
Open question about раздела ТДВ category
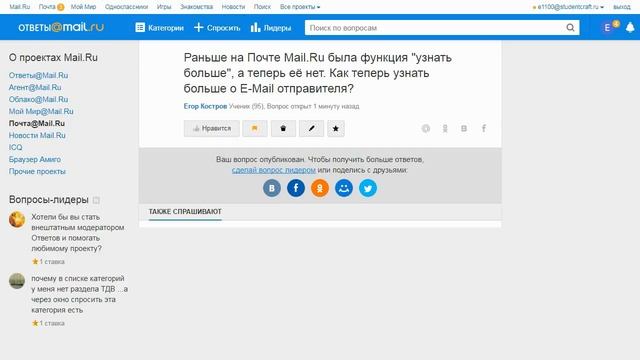click(80, 294)
